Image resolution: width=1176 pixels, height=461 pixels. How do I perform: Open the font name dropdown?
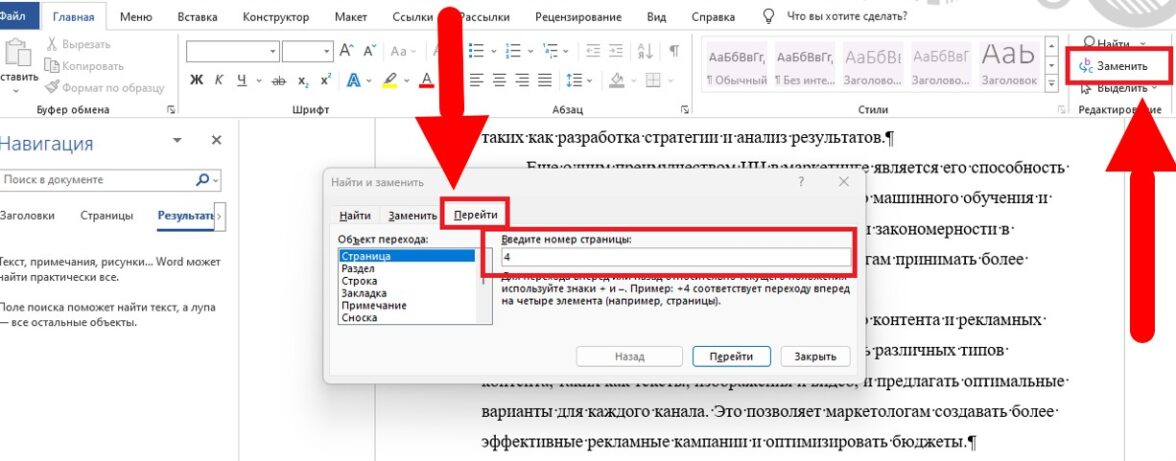pyautogui.click(x=273, y=51)
